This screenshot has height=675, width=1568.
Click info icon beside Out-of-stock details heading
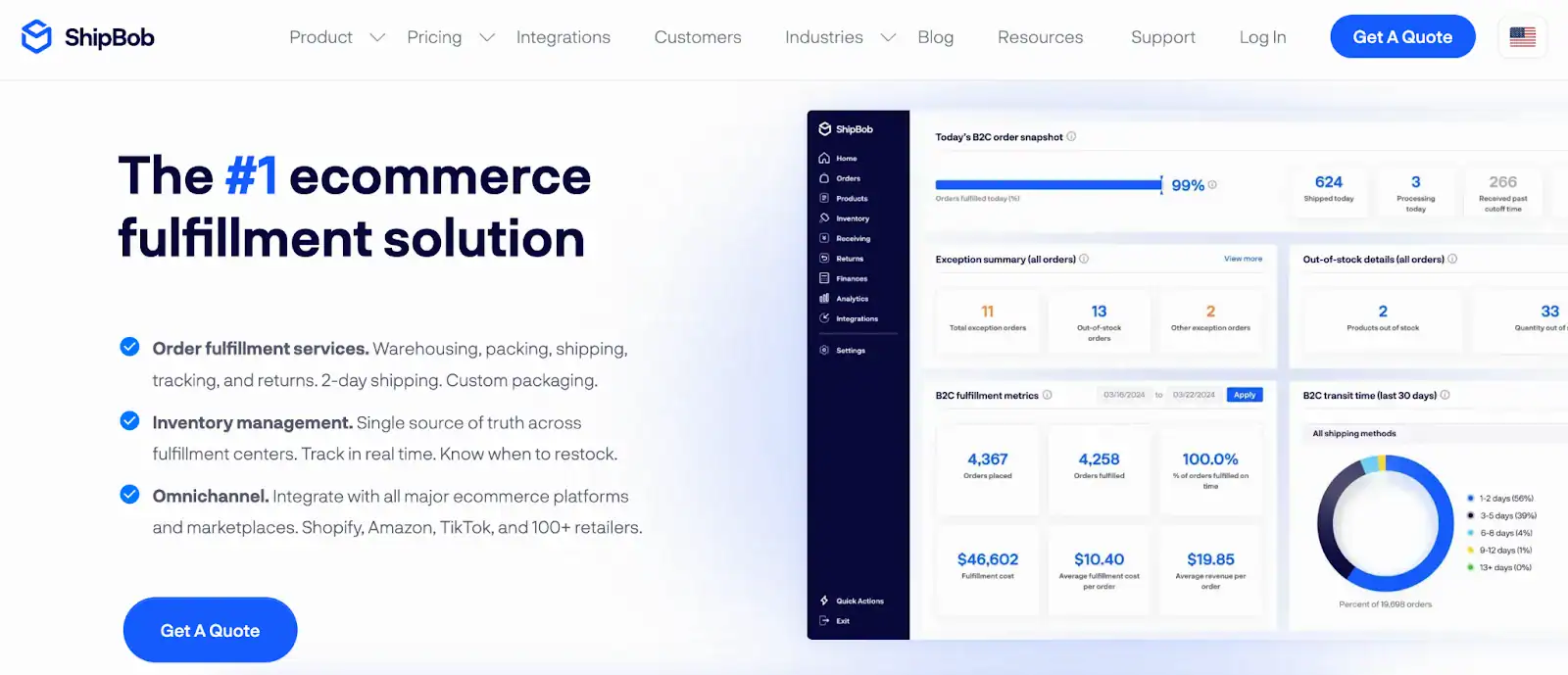point(1452,259)
